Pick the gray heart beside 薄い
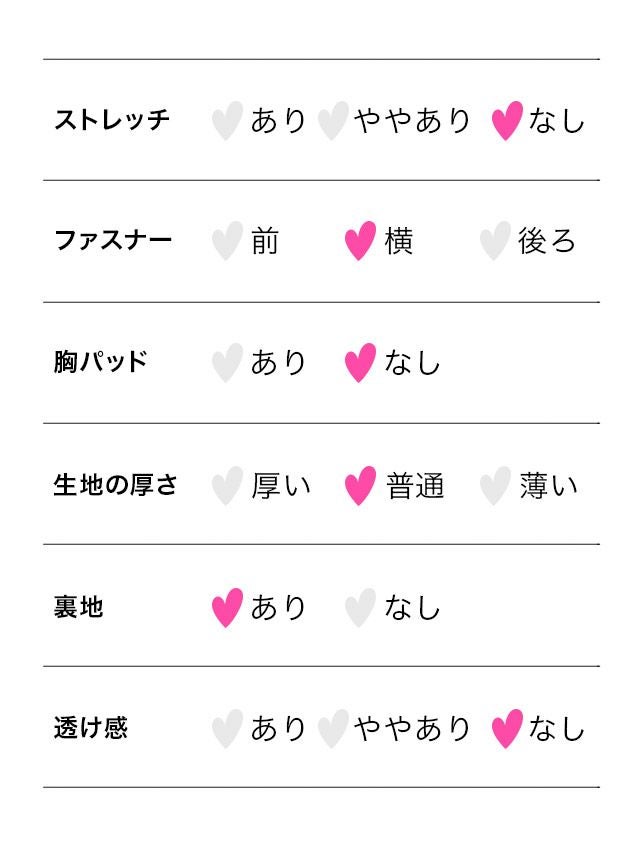This screenshot has height=854, width=640. click(494, 486)
